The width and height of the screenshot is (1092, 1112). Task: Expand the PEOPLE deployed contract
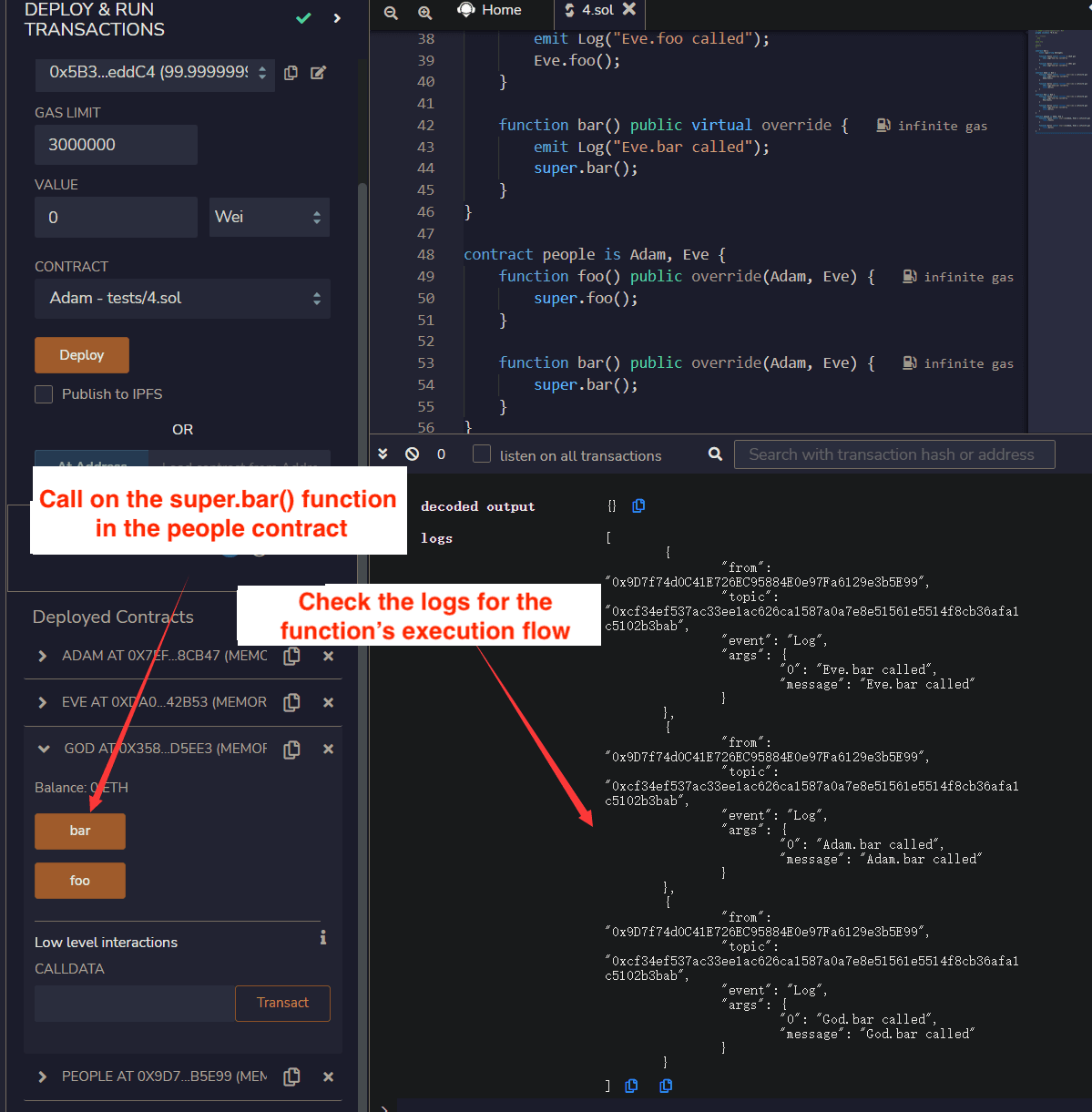pyautogui.click(x=43, y=1076)
